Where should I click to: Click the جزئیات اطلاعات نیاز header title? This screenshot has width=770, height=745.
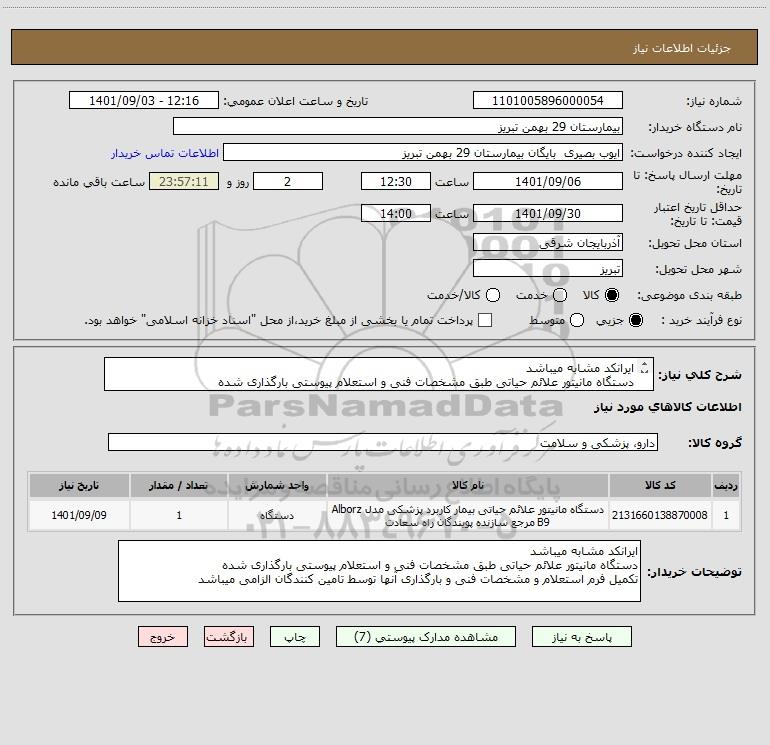click(682, 48)
